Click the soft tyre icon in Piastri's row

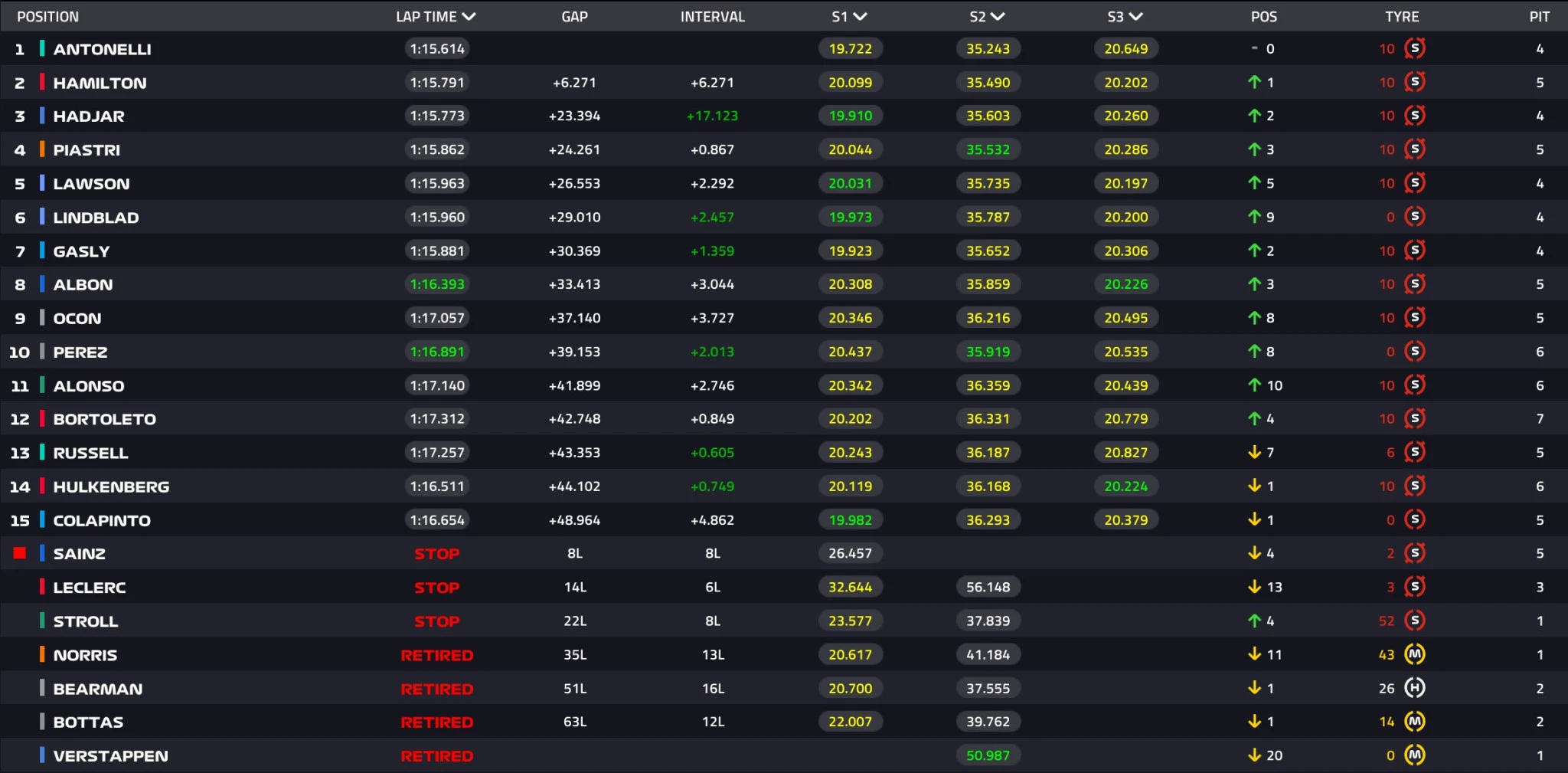(1414, 150)
